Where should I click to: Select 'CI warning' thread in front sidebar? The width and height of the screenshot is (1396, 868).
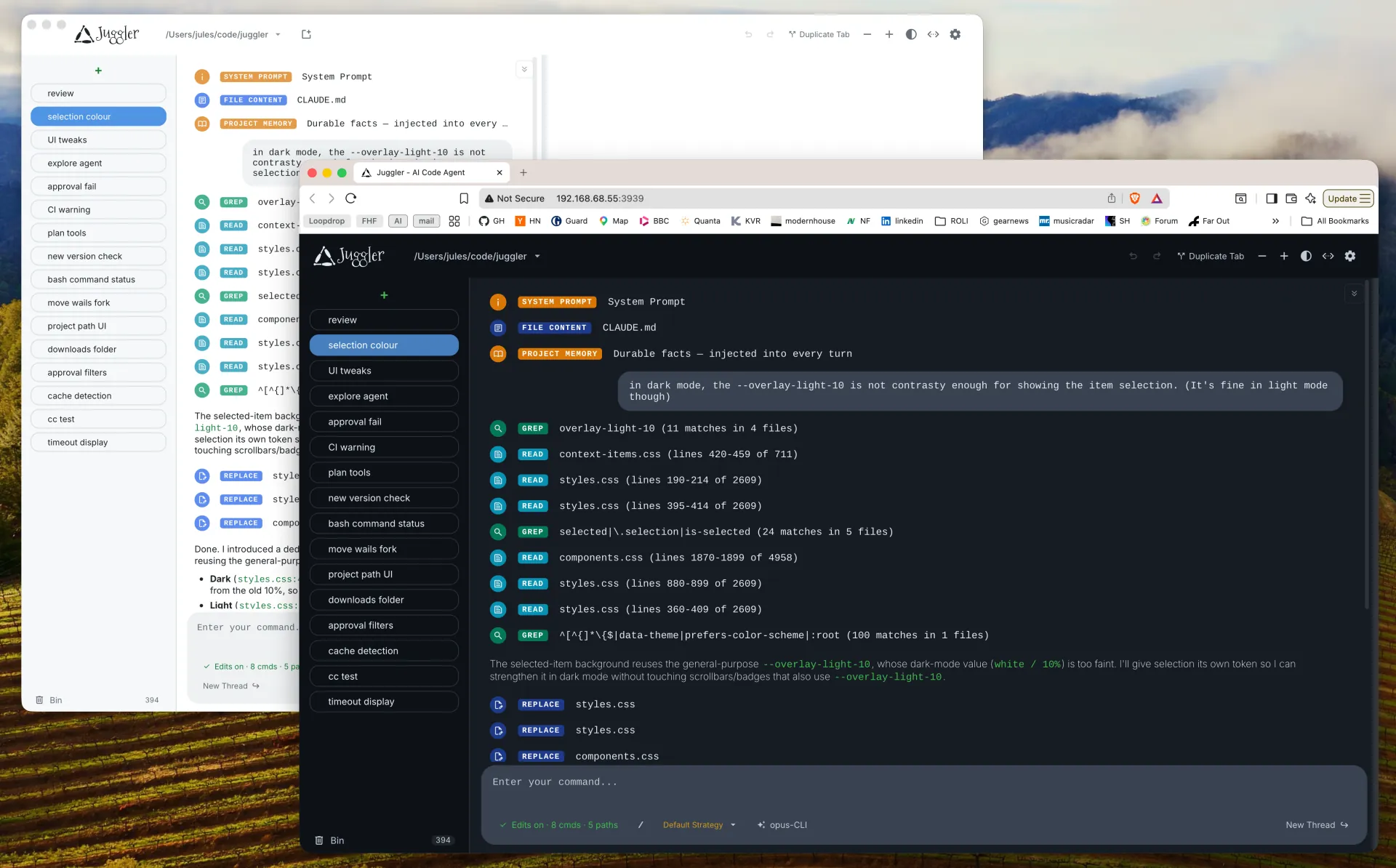[384, 447]
